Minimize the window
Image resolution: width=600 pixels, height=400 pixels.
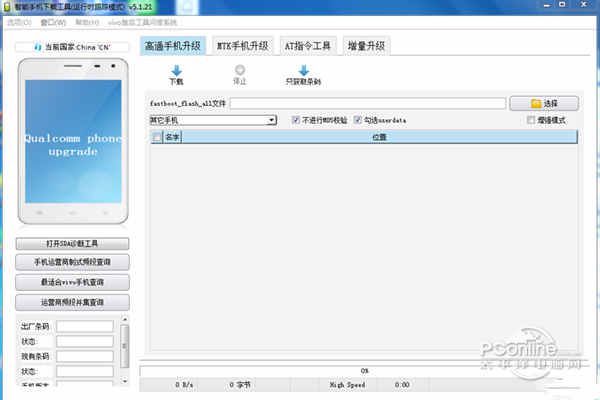(x=546, y=5)
